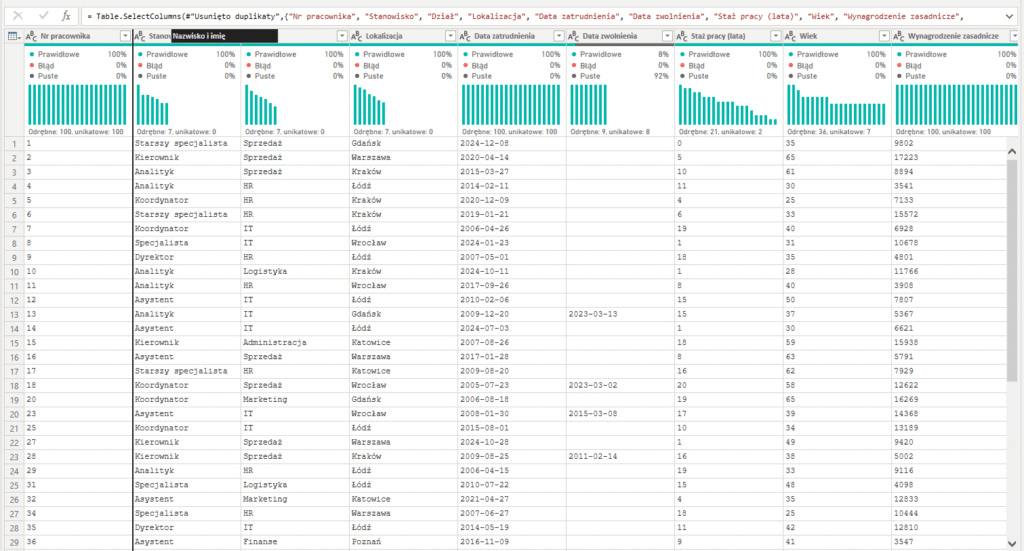Open the Data zwolnienia filter dropdown
The width and height of the screenshot is (1024, 551).
pos(667,36)
